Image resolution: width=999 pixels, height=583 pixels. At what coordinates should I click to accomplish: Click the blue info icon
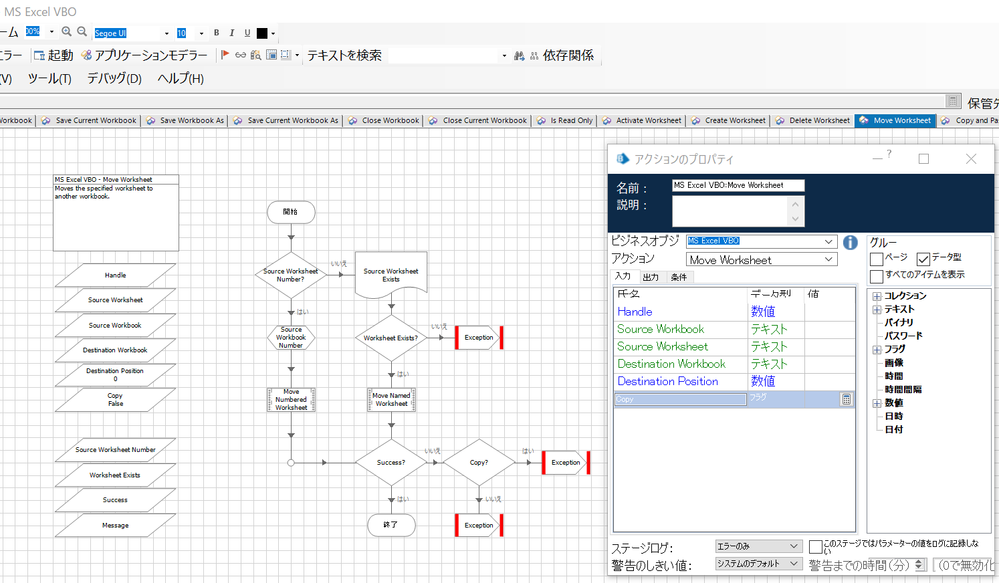pos(850,242)
